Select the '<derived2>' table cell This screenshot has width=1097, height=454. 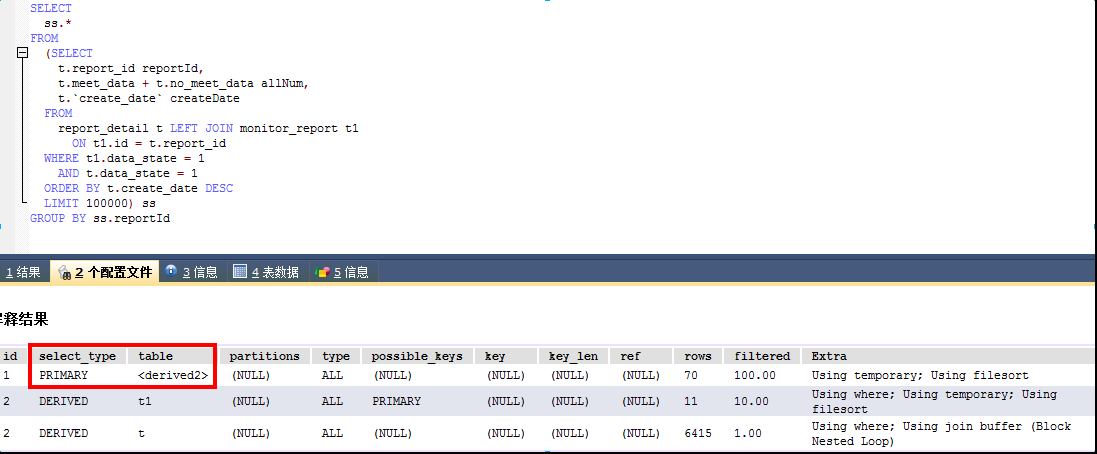coord(173,375)
